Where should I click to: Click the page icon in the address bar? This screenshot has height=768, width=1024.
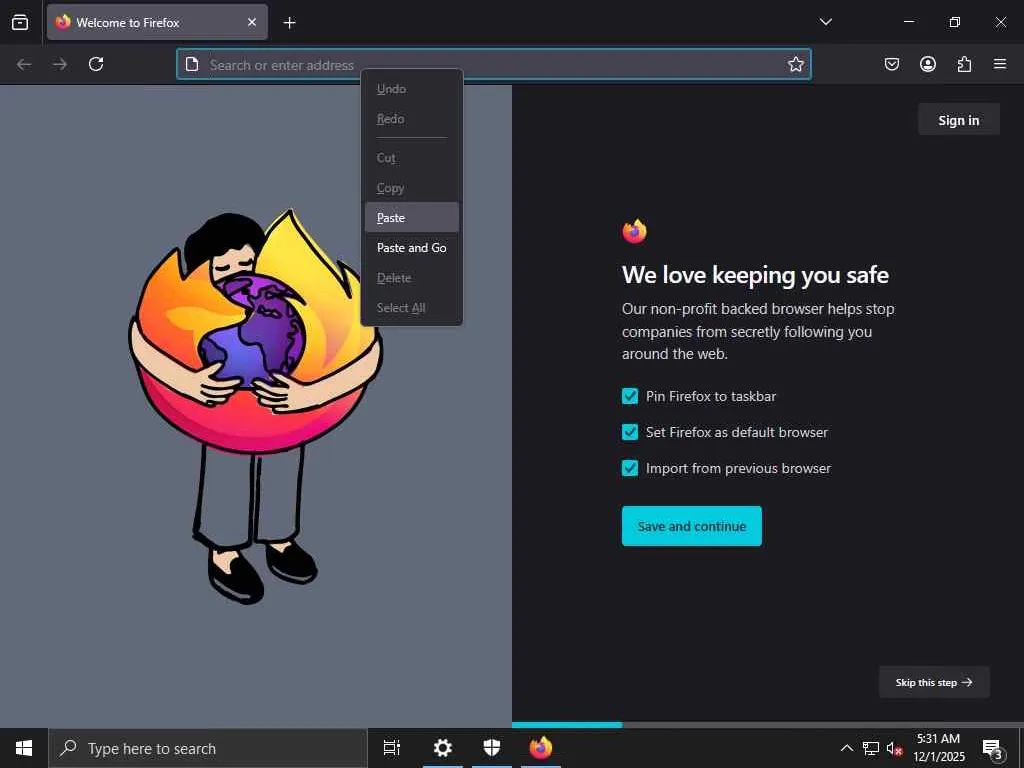tap(192, 64)
